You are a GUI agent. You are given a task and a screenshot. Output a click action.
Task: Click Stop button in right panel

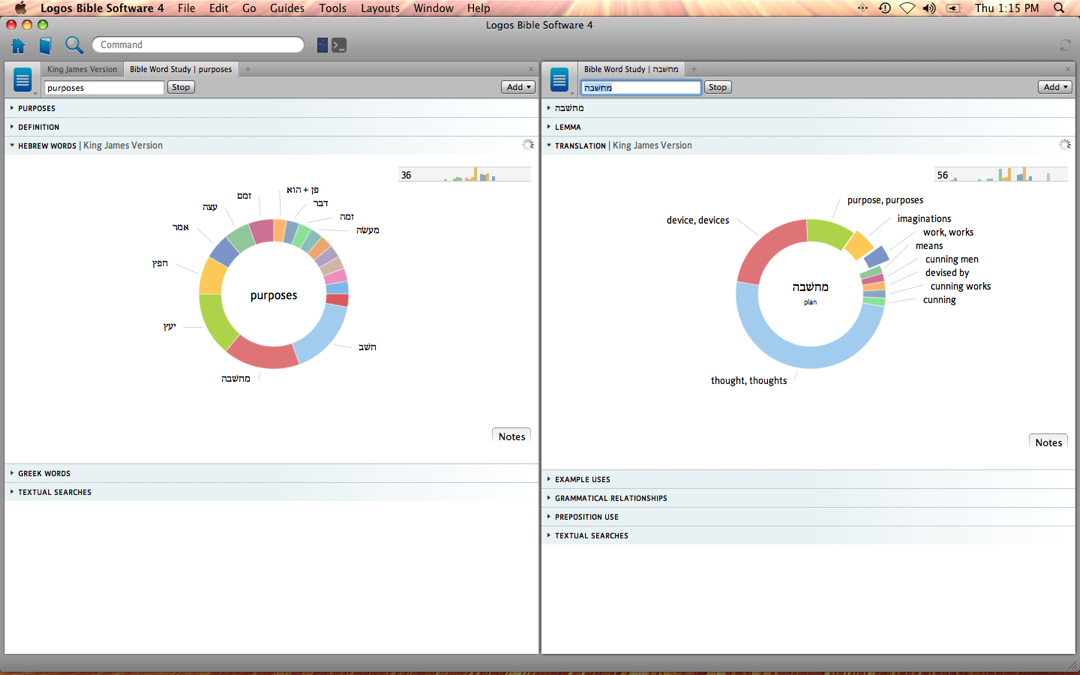(718, 87)
